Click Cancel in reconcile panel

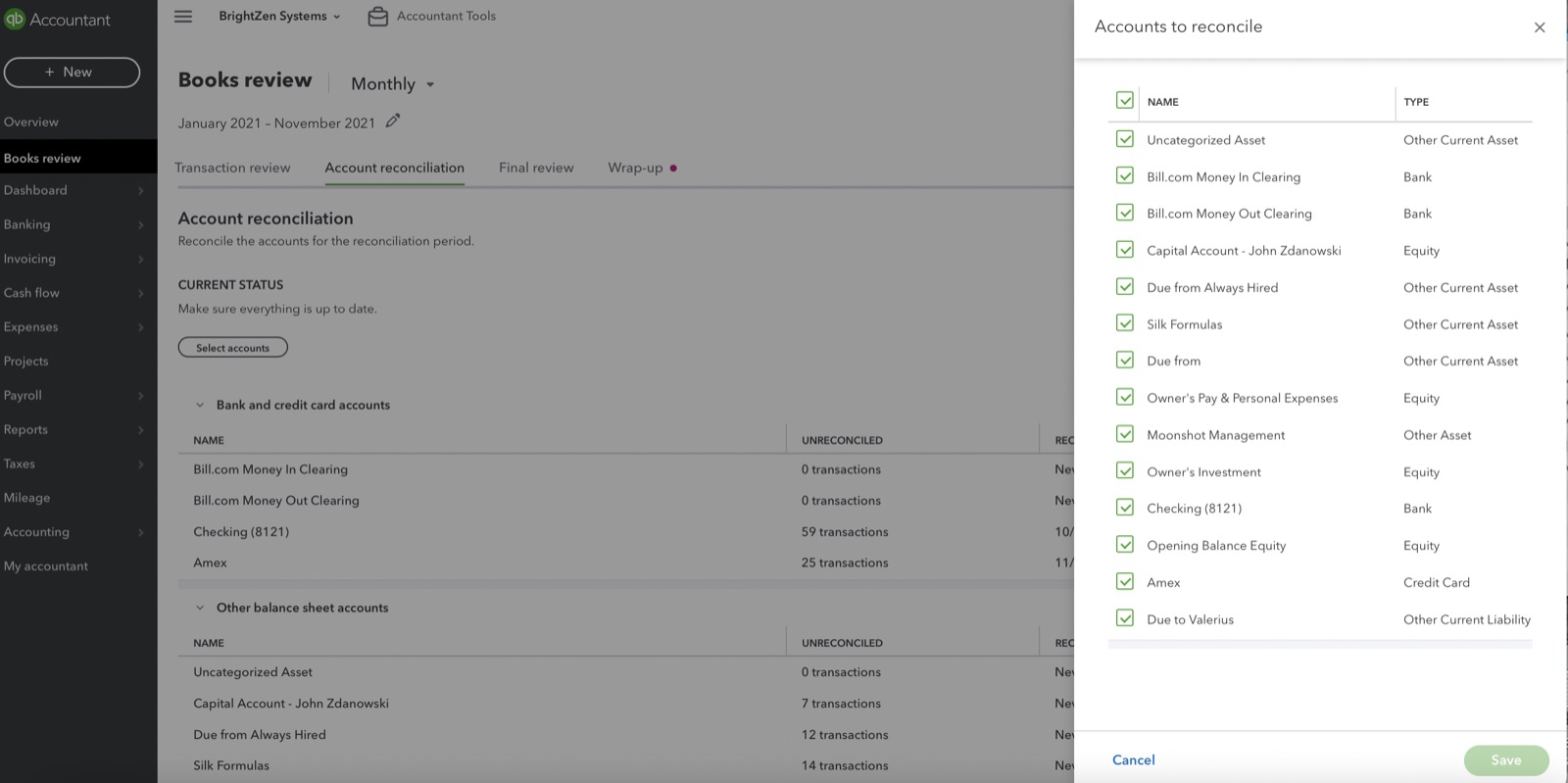pyautogui.click(x=1134, y=760)
